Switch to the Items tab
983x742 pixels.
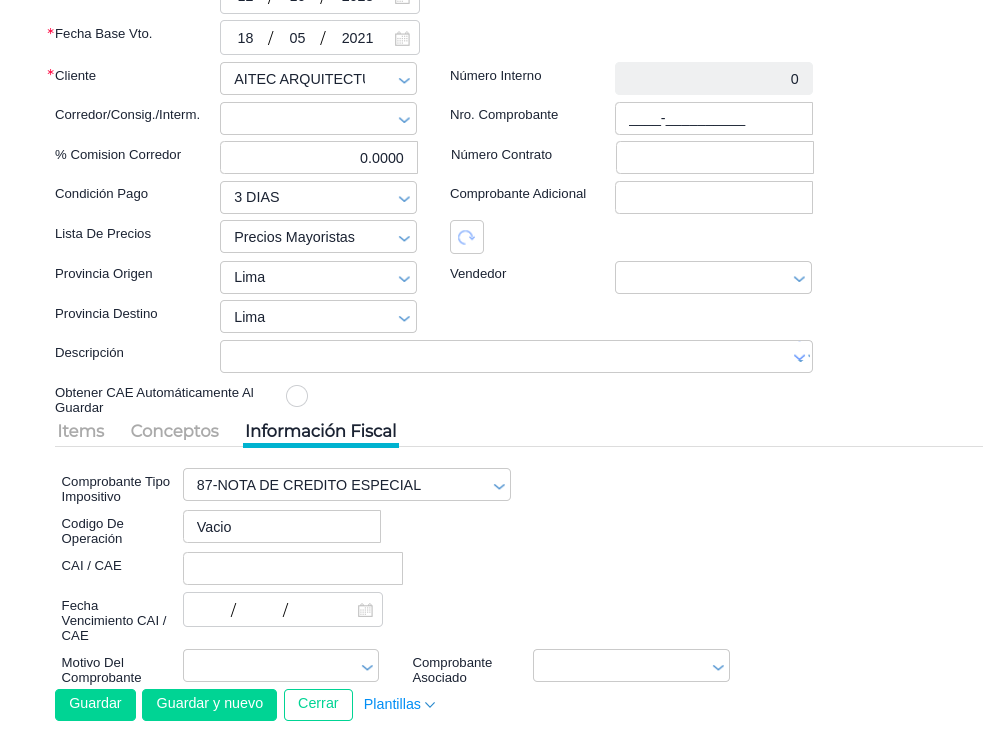[x=81, y=431]
